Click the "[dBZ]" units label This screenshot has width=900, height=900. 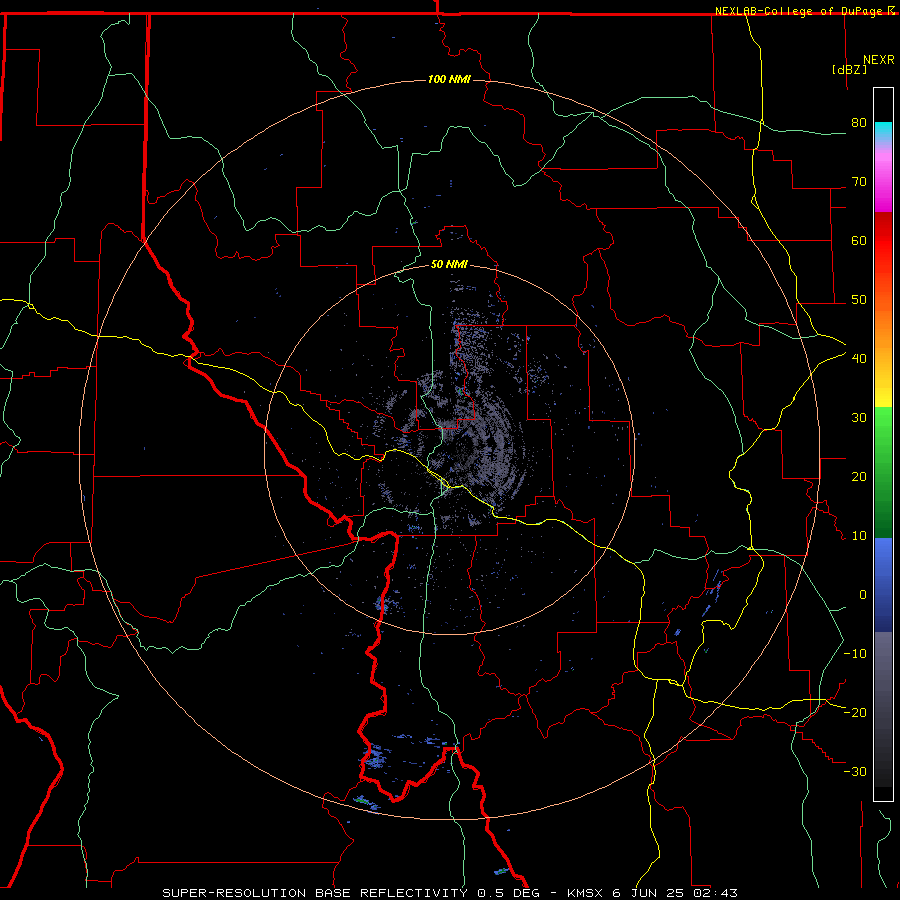click(x=849, y=69)
